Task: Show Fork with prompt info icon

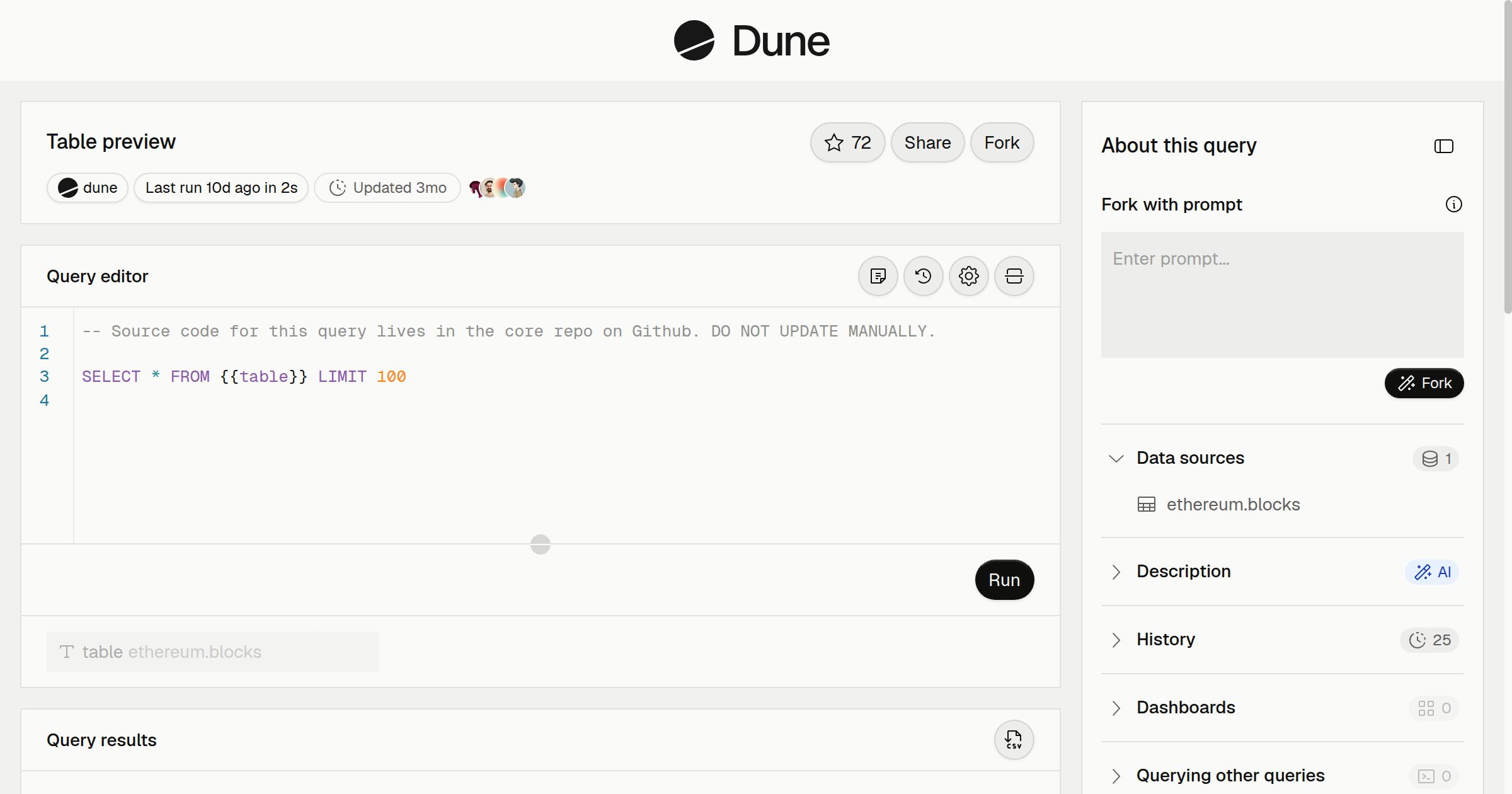Action: [x=1454, y=204]
